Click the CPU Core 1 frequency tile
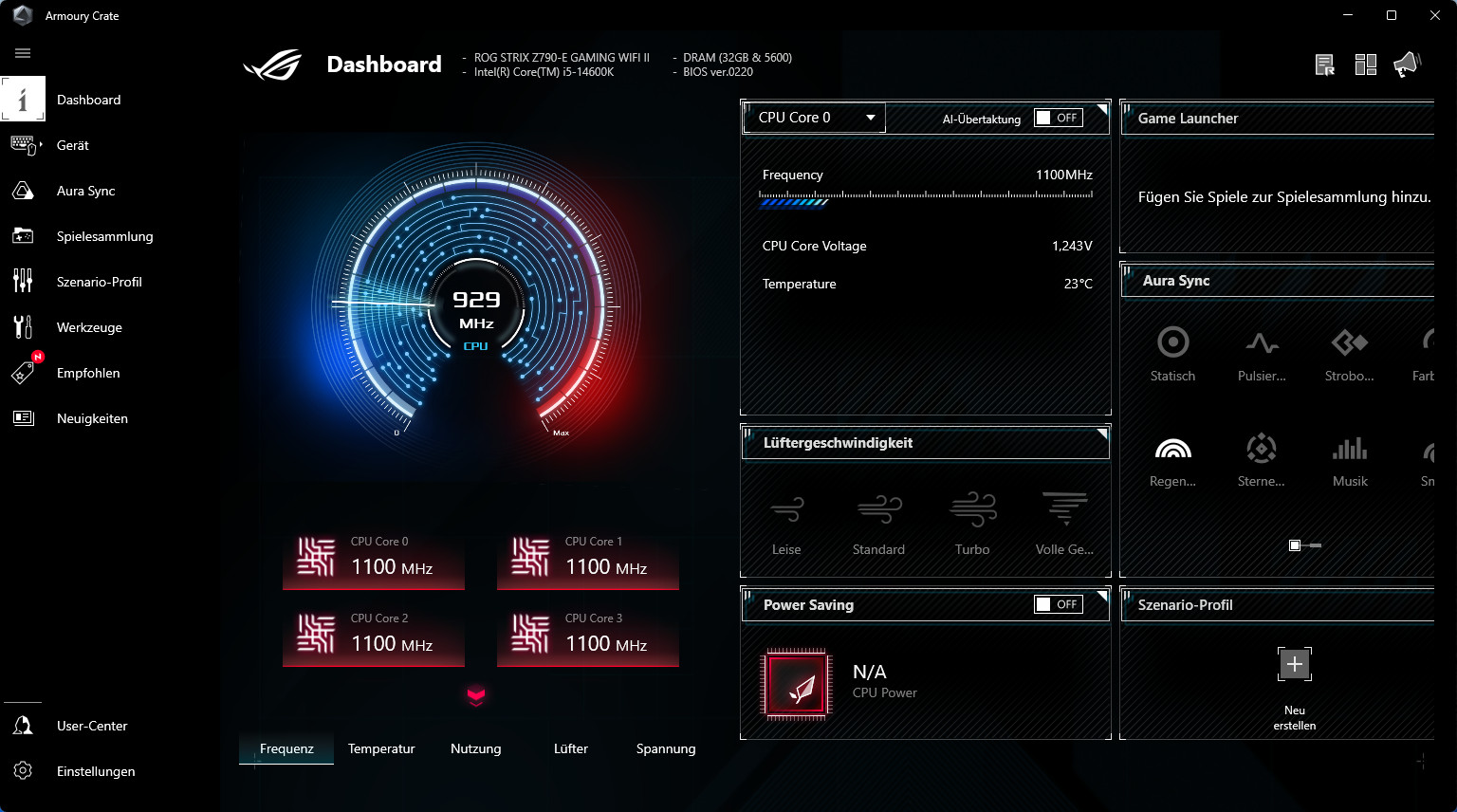Image resolution: width=1457 pixels, height=812 pixels. 588,559
